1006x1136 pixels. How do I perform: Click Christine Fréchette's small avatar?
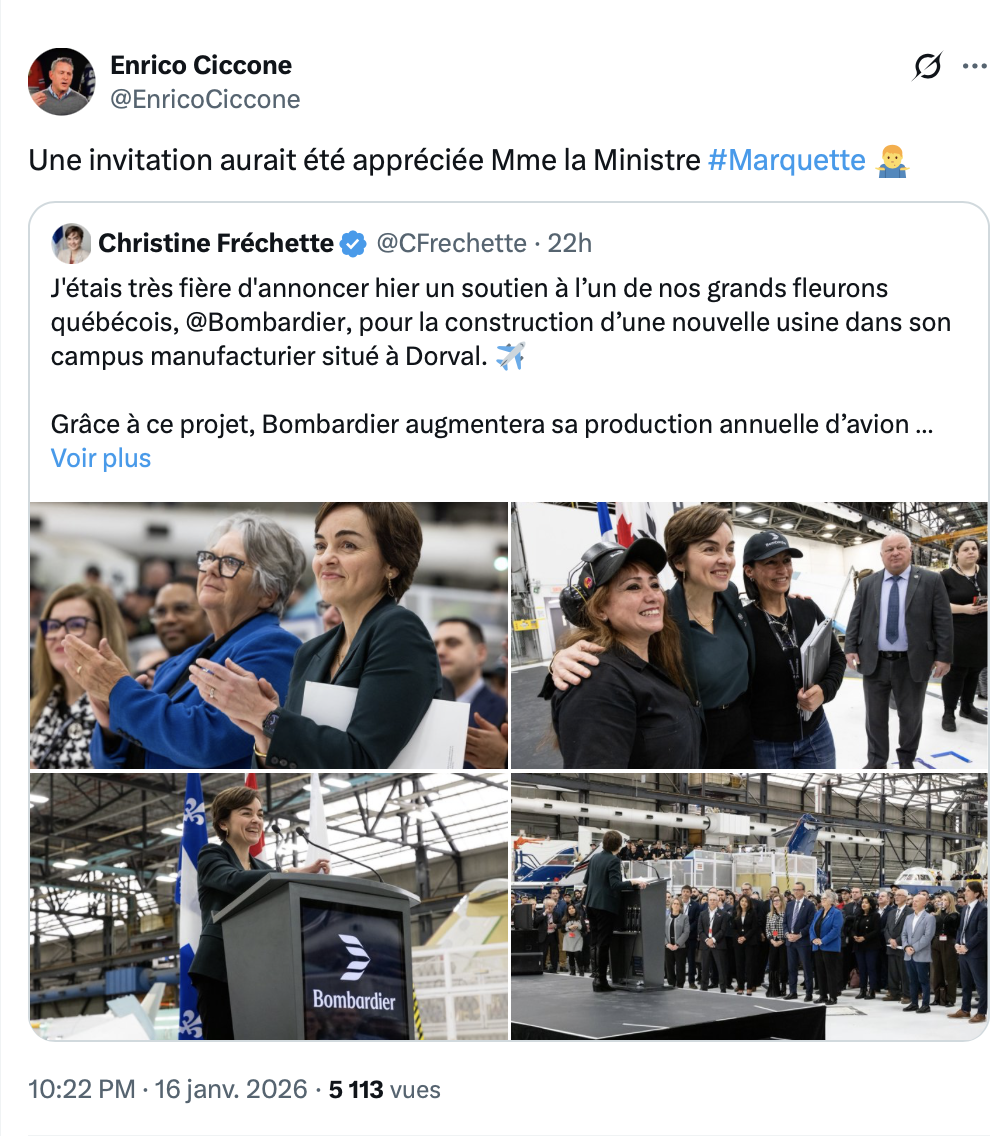(x=71, y=243)
